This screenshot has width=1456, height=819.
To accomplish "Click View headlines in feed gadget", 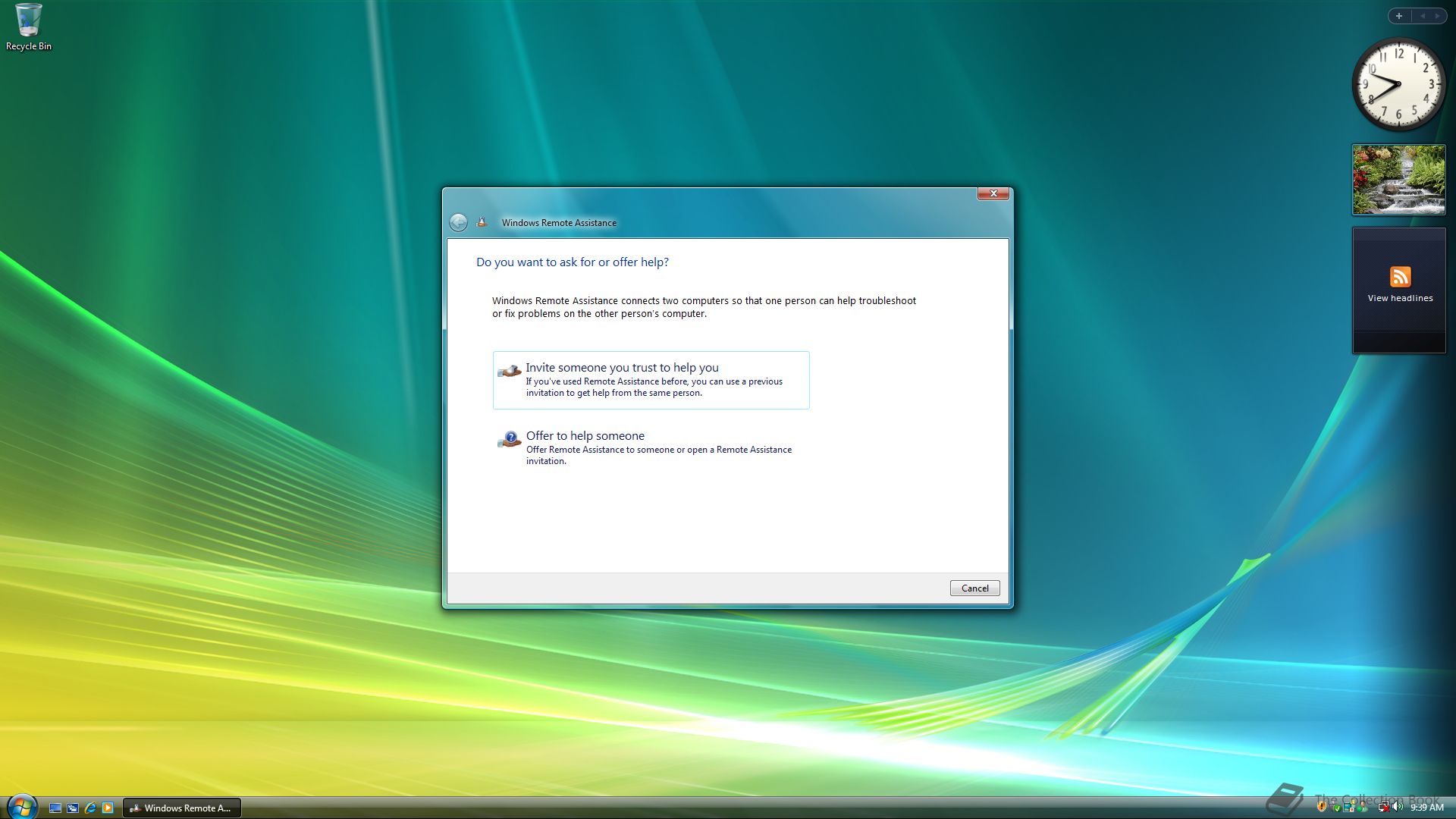I will point(1400,298).
